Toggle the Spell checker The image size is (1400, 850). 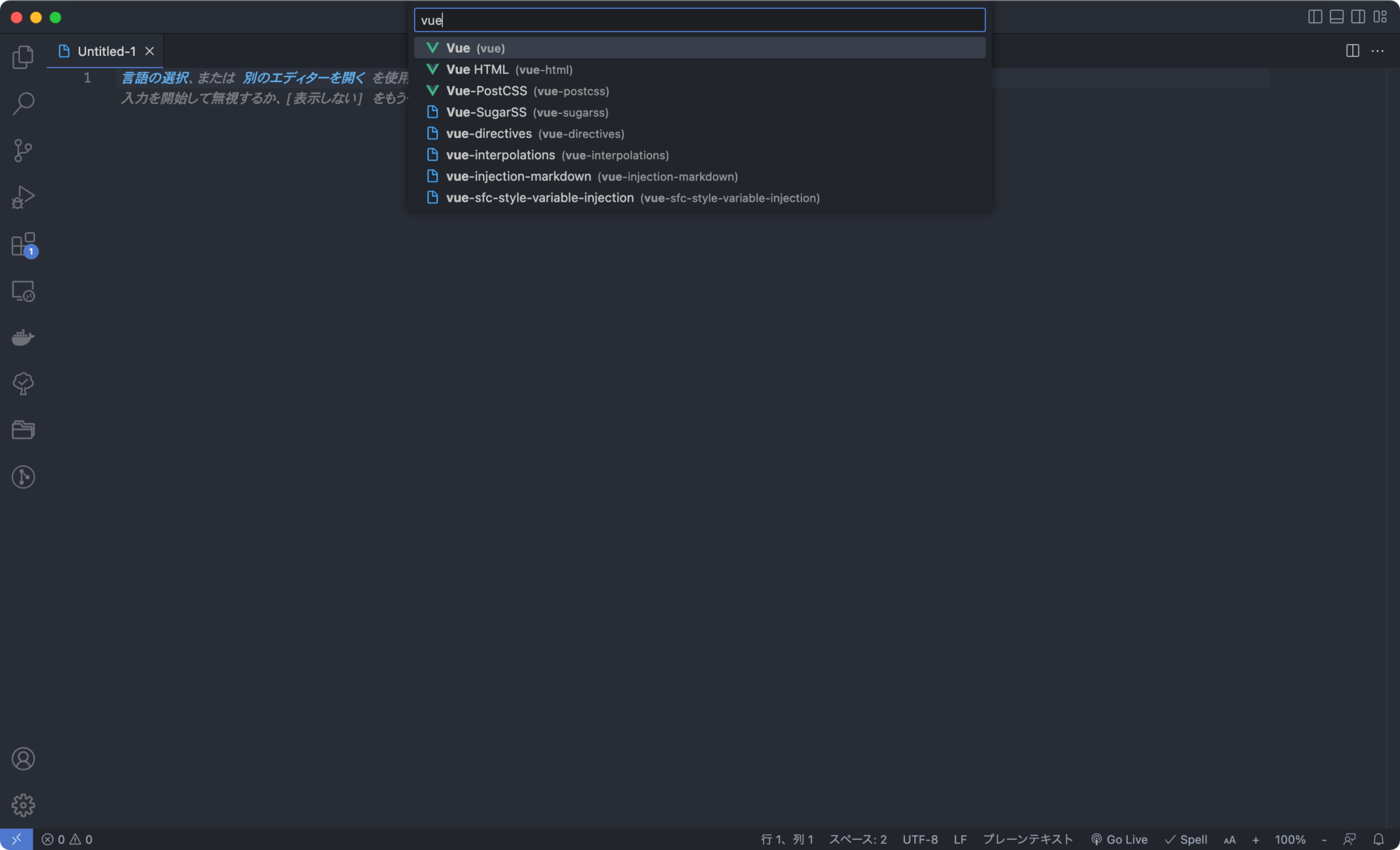click(x=1187, y=839)
